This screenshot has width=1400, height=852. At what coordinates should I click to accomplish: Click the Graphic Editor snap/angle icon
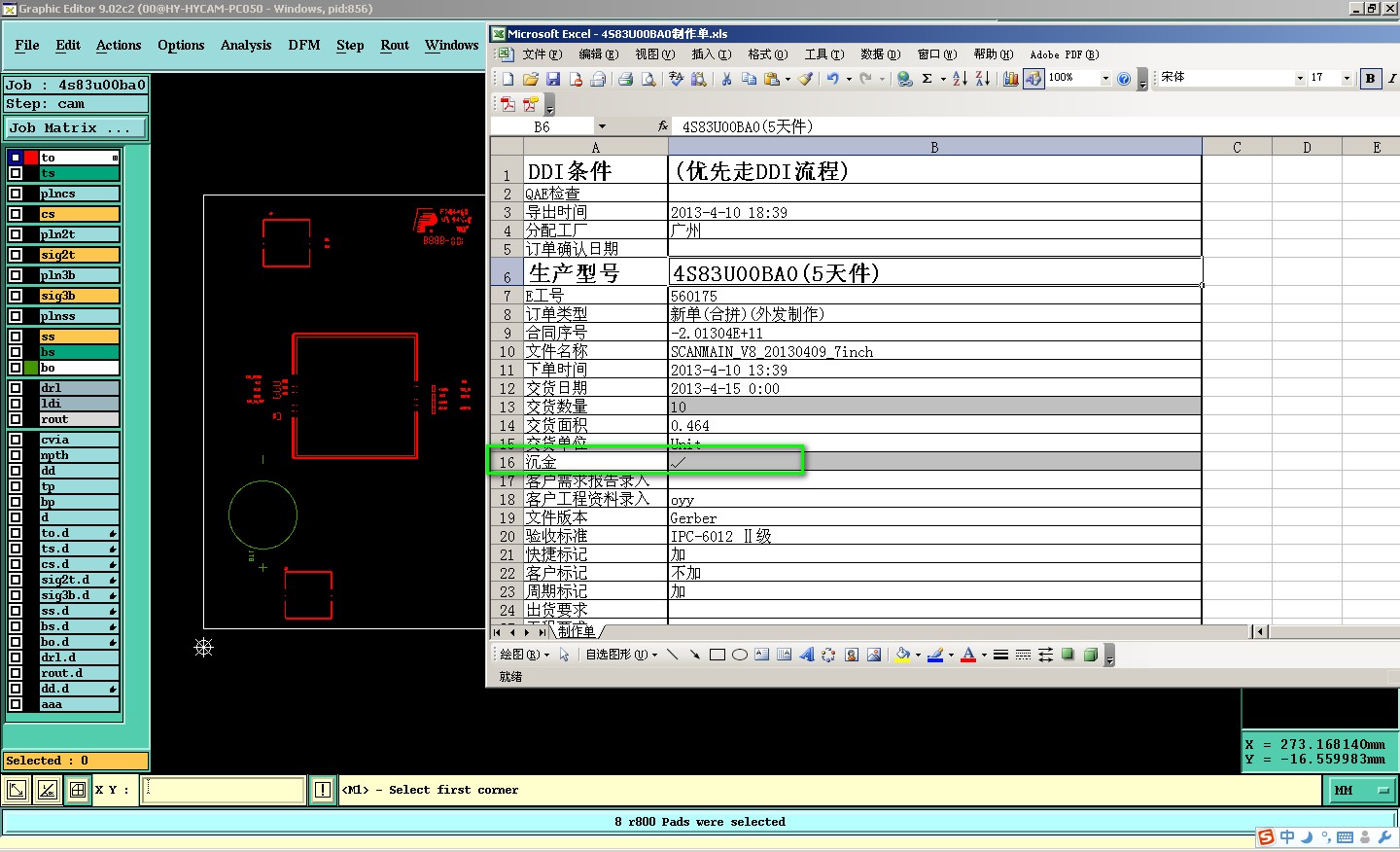click(48, 790)
